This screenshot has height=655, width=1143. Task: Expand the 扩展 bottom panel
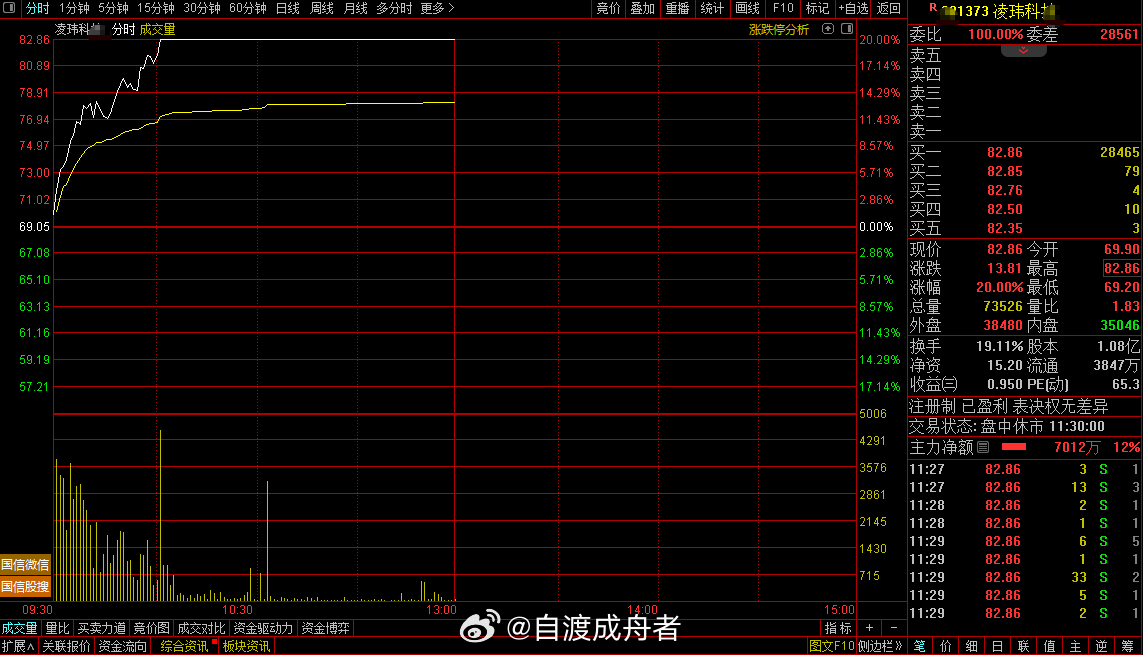[x=17, y=646]
